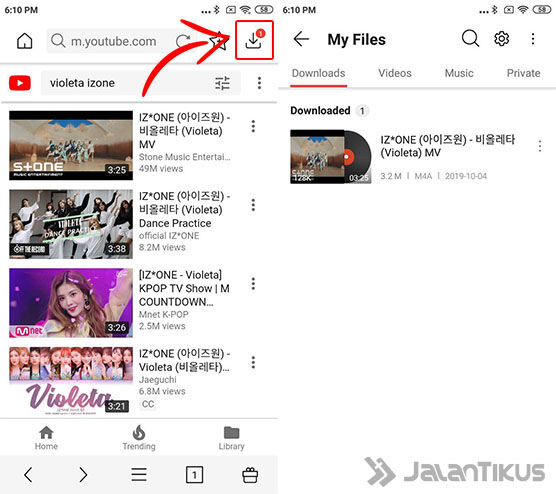Tap the CC badge on Jaeguchi video
Viewport: 556px width, 494px height.
click(x=148, y=404)
